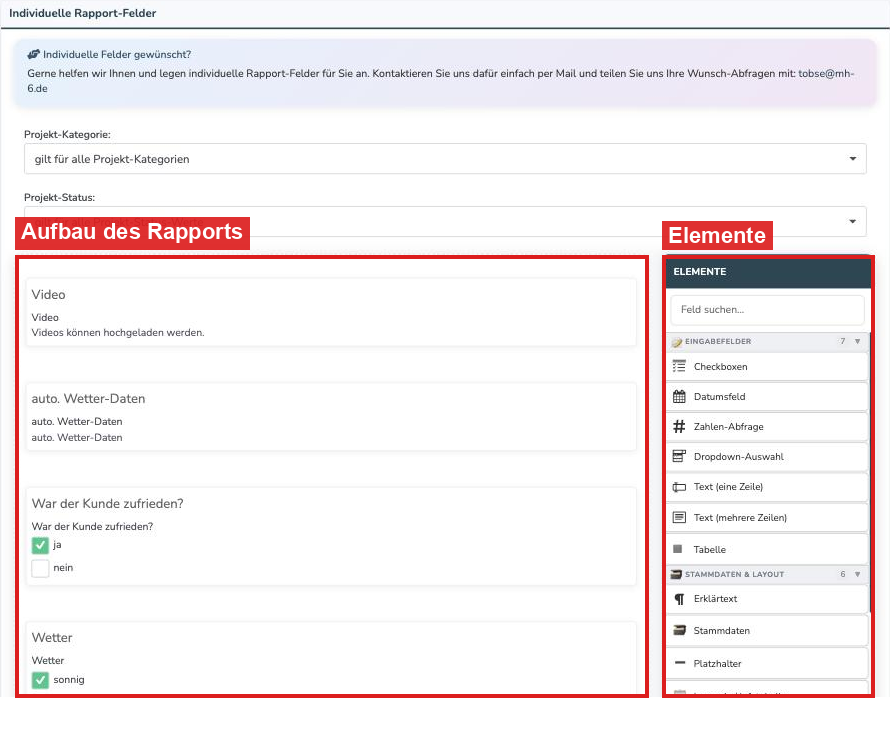
Task: Click the "Individuelle Rapport-Felder" page title
Action: pos(83,13)
